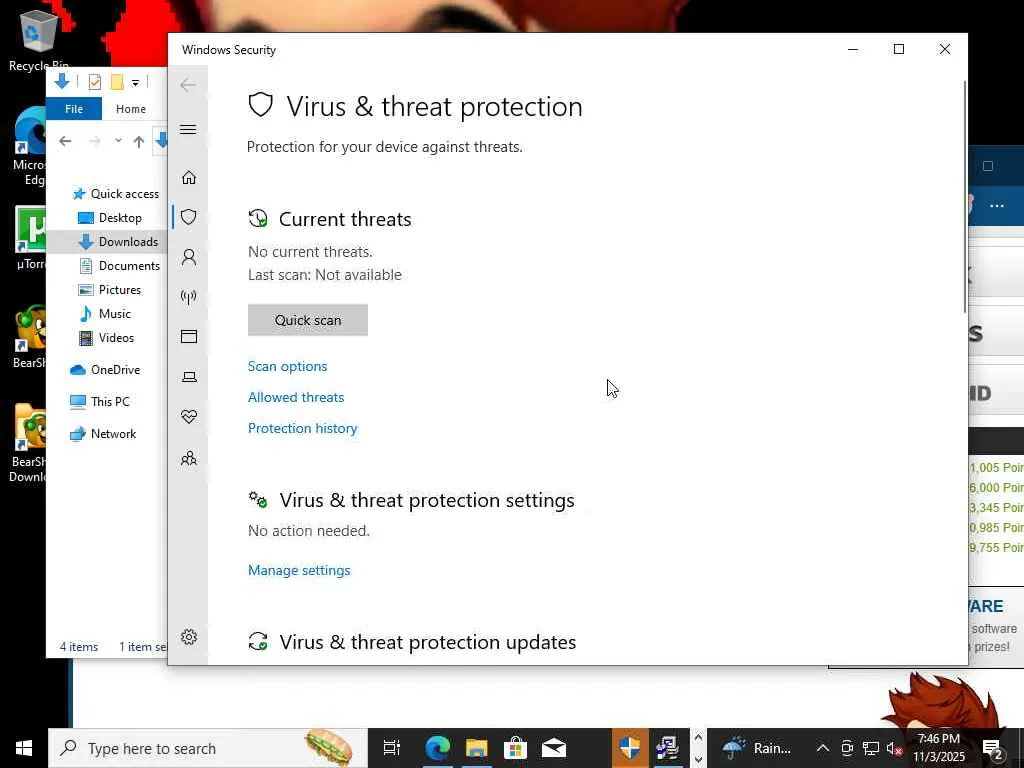Open Firewall & network protection icon
Image resolution: width=1024 pixels, height=768 pixels.
click(189, 297)
